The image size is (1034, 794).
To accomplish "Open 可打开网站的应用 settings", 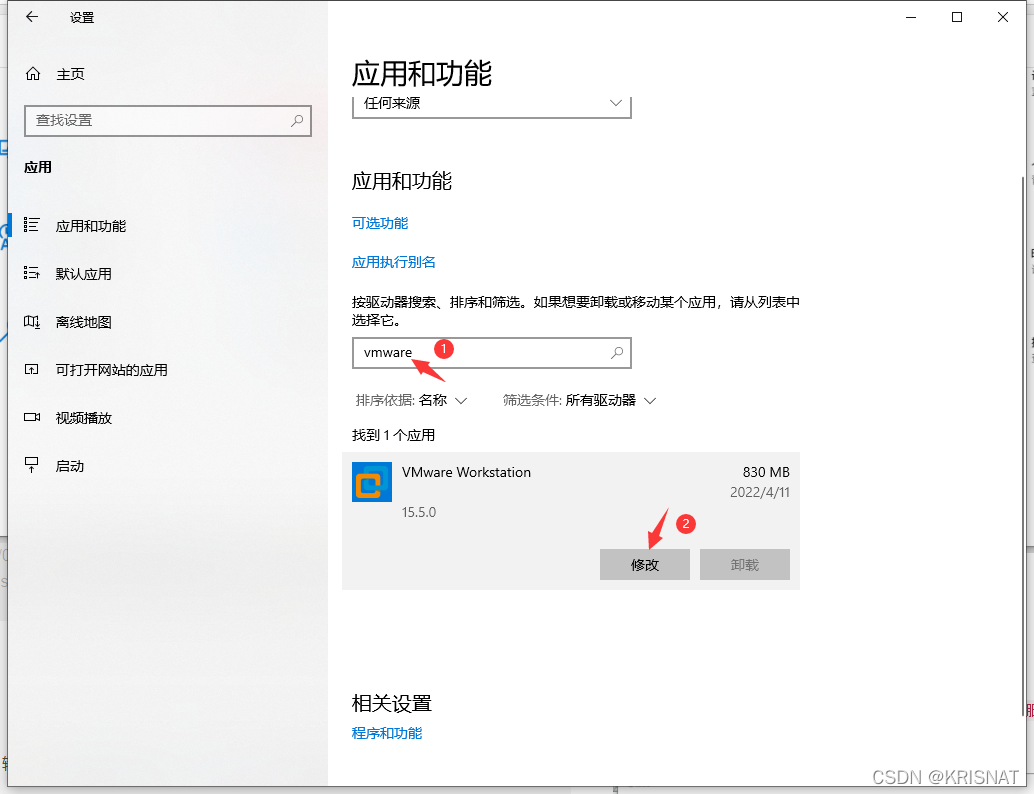I will click(x=113, y=370).
